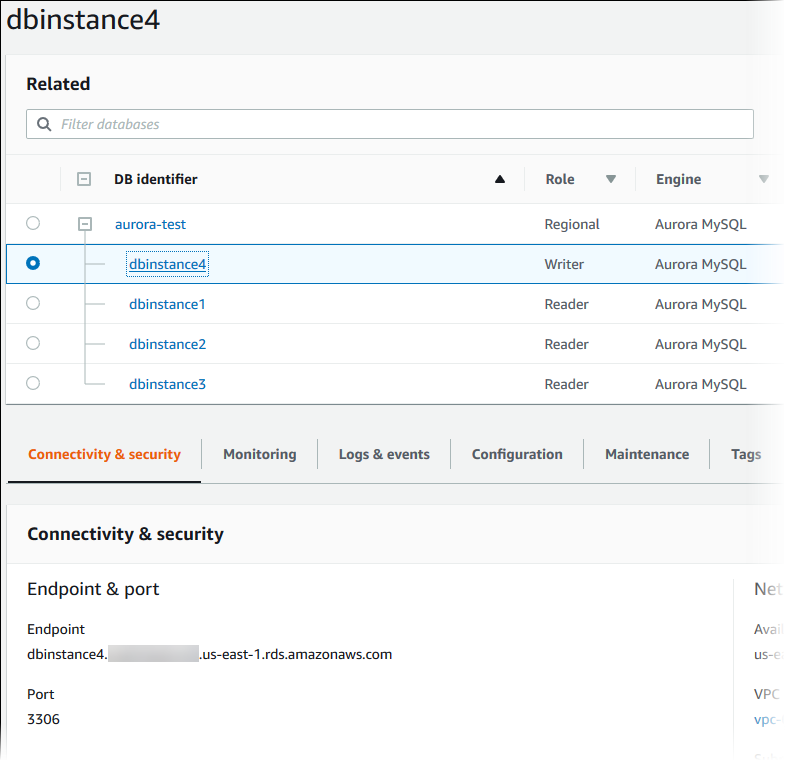Switch to the Monitoring tab
The width and height of the screenshot is (785, 761).
coord(259,454)
